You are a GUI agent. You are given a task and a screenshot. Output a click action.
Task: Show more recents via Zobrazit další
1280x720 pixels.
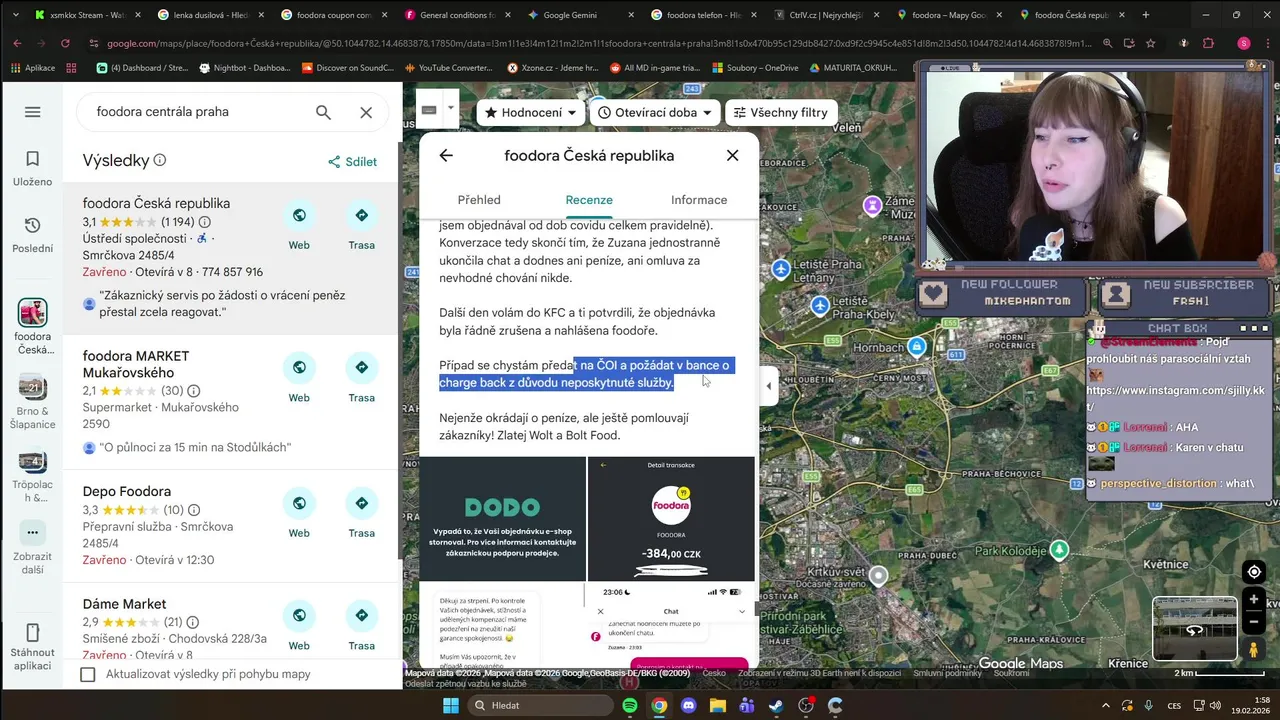(x=32, y=549)
